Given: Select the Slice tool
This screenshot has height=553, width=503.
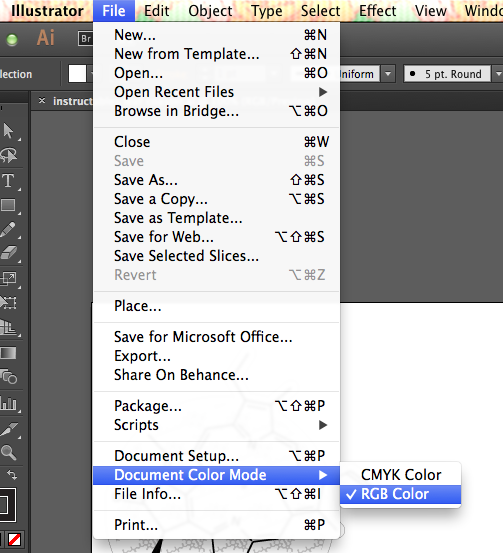Looking at the screenshot, I should (8, 429).
